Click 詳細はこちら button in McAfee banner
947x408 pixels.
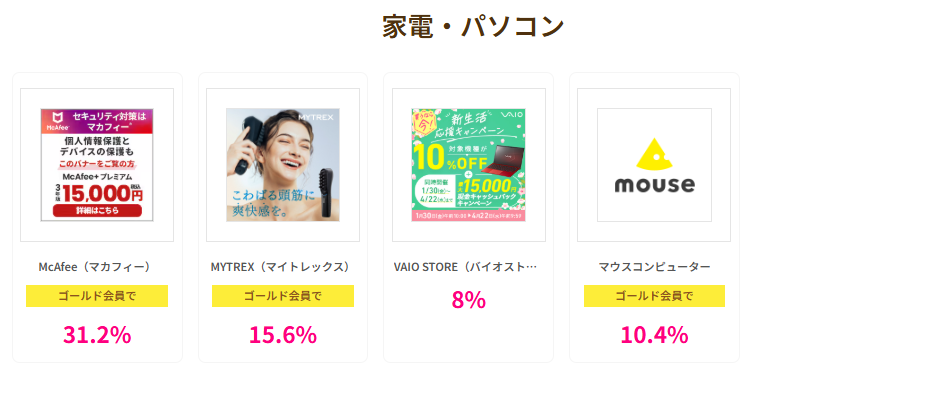(x=97, y=211)
